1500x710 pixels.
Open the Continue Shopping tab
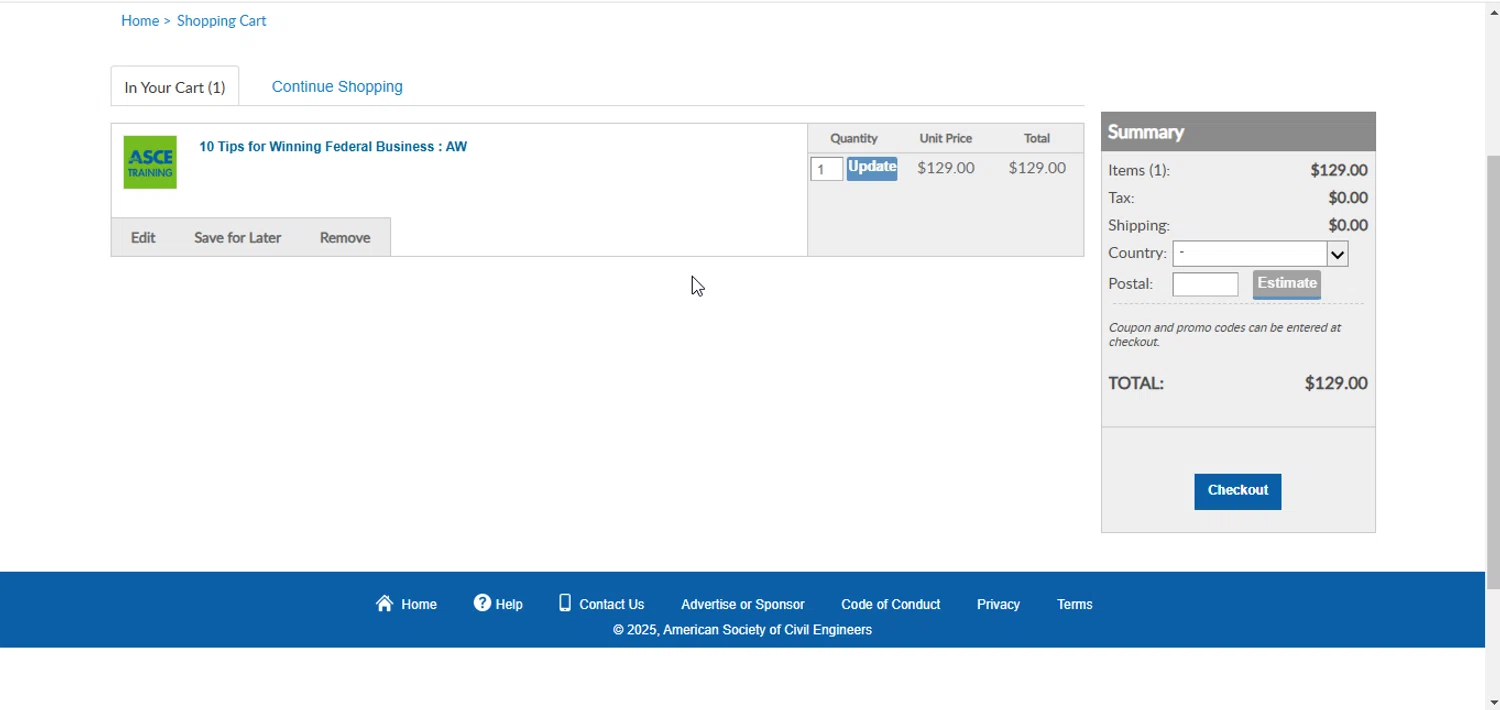[337, 87]
